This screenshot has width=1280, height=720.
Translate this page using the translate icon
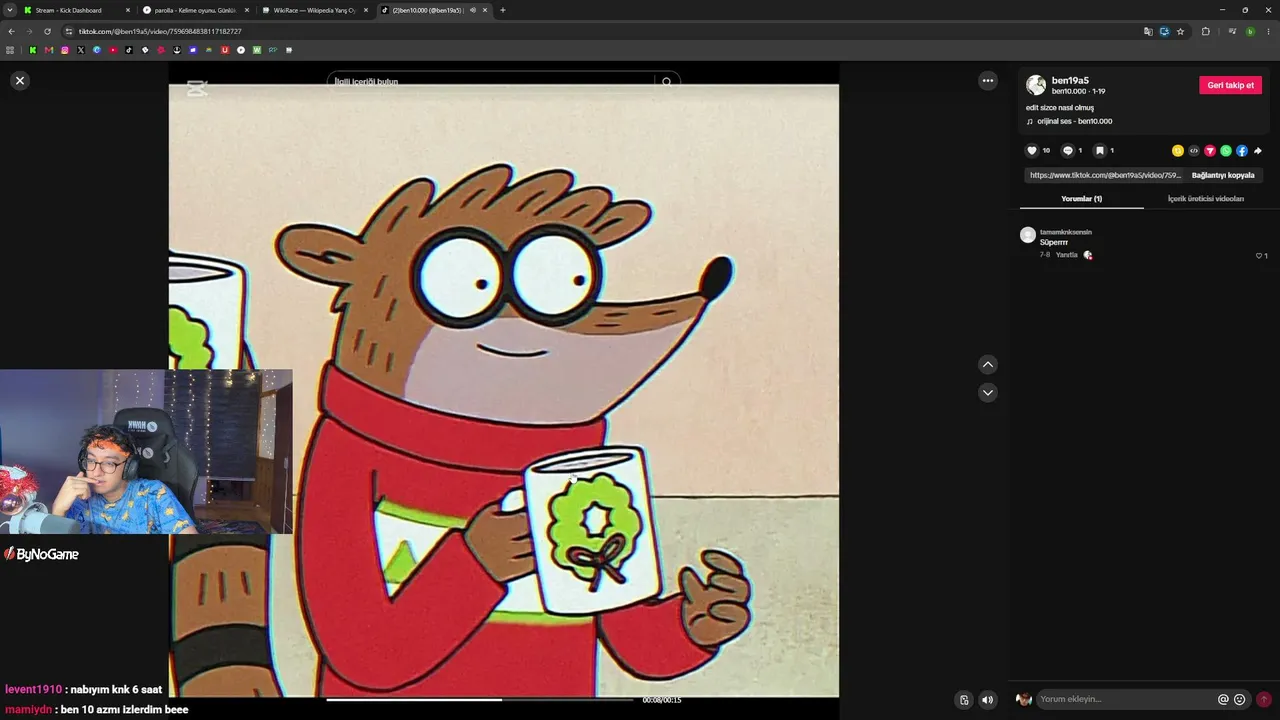tap(1148, 31)
